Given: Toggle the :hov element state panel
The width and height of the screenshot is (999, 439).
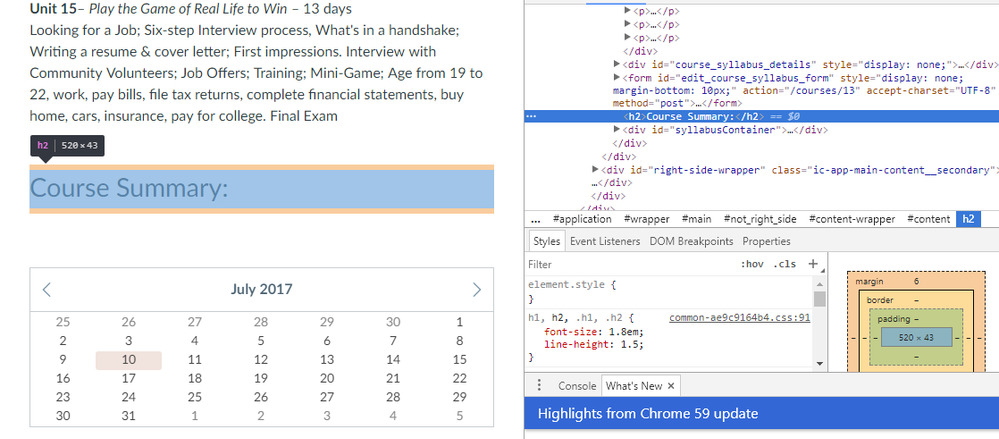Looking at the screenshot, I should (x=750, y=265).
